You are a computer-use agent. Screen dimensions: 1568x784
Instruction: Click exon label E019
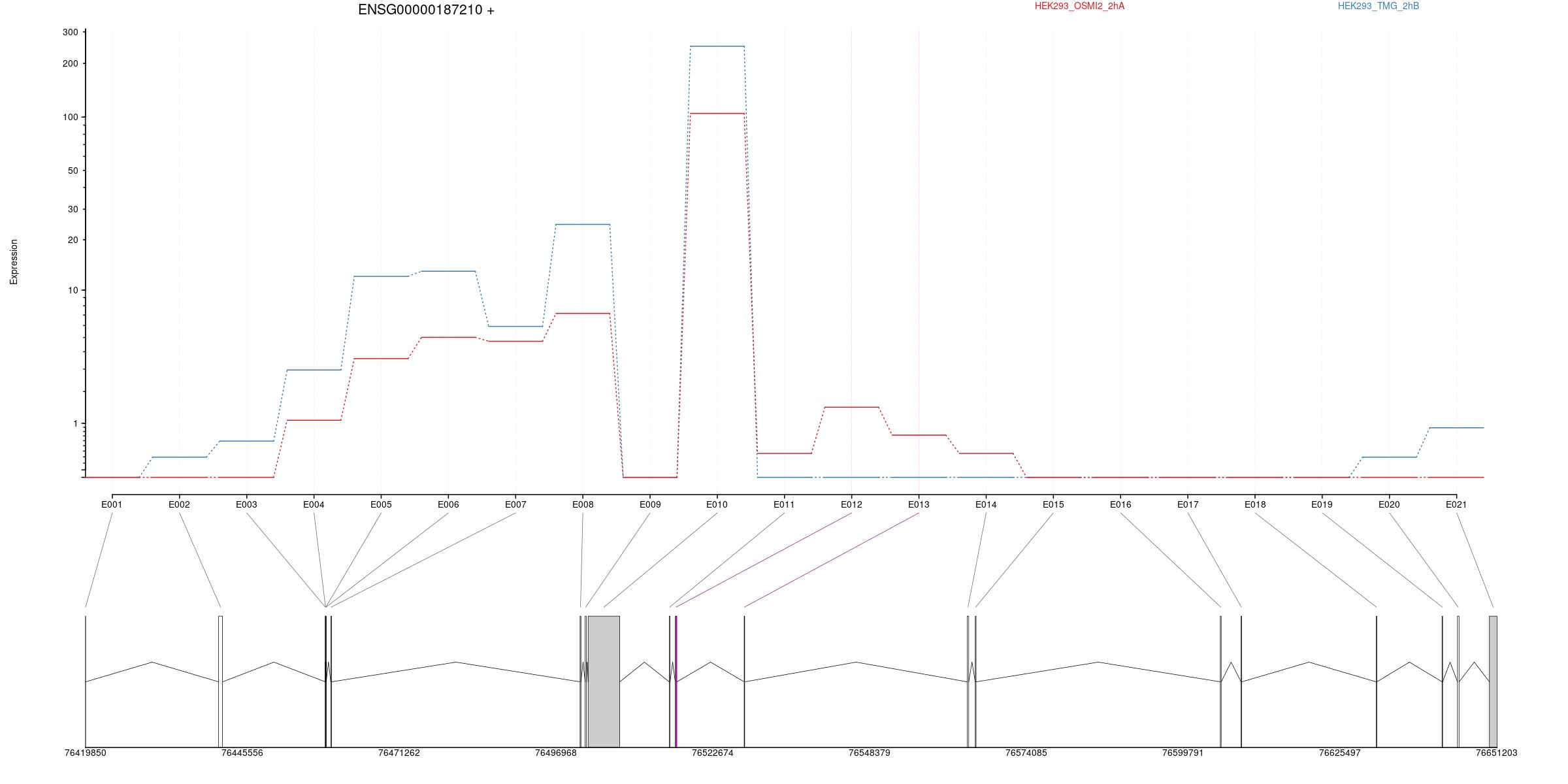(1322, 504)
